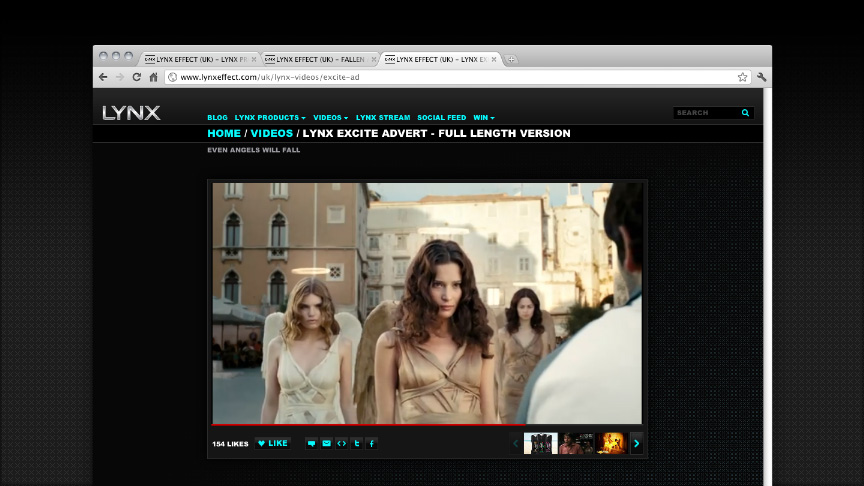Open the browser home page icon
The width and height of the screenshot is (864, 486).
pos(154,77)
